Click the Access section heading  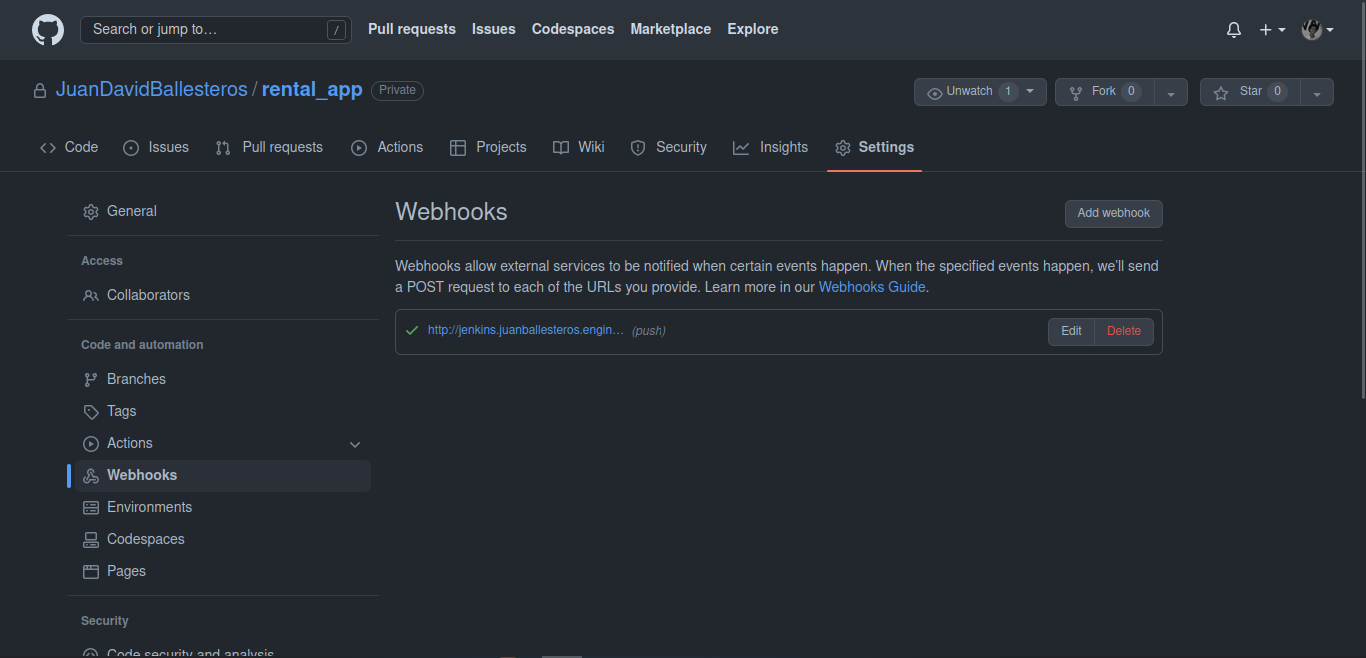[102, 261]
